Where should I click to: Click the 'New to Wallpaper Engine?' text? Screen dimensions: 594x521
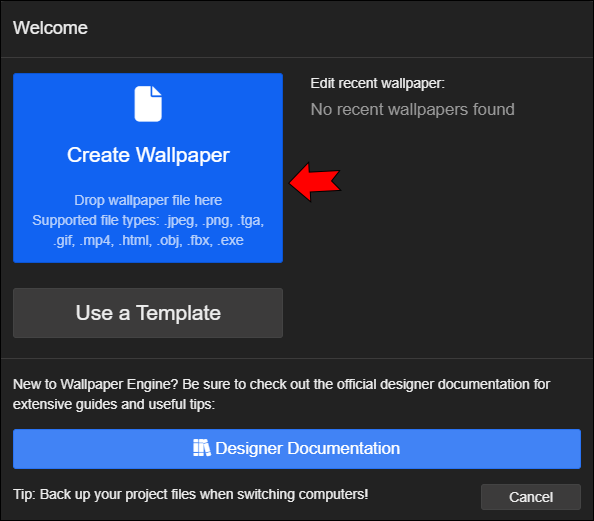pyautogui.click(x=95, y=384)
